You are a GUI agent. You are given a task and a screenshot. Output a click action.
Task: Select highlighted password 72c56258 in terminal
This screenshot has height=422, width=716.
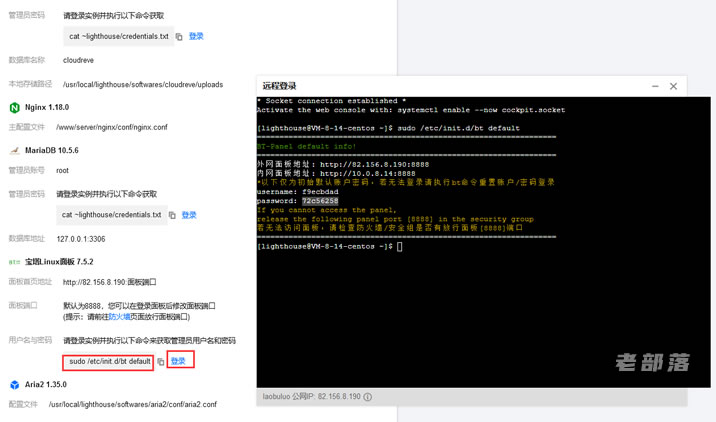coord(320,201)
